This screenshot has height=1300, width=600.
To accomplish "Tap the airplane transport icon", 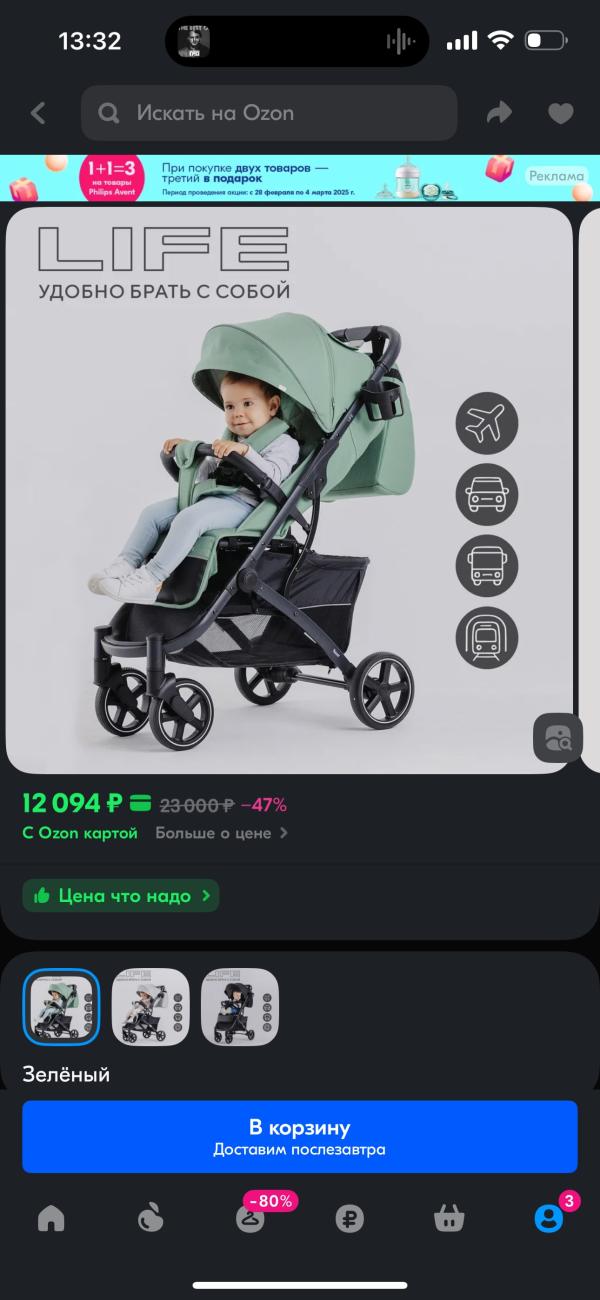I will click(487, 424).
